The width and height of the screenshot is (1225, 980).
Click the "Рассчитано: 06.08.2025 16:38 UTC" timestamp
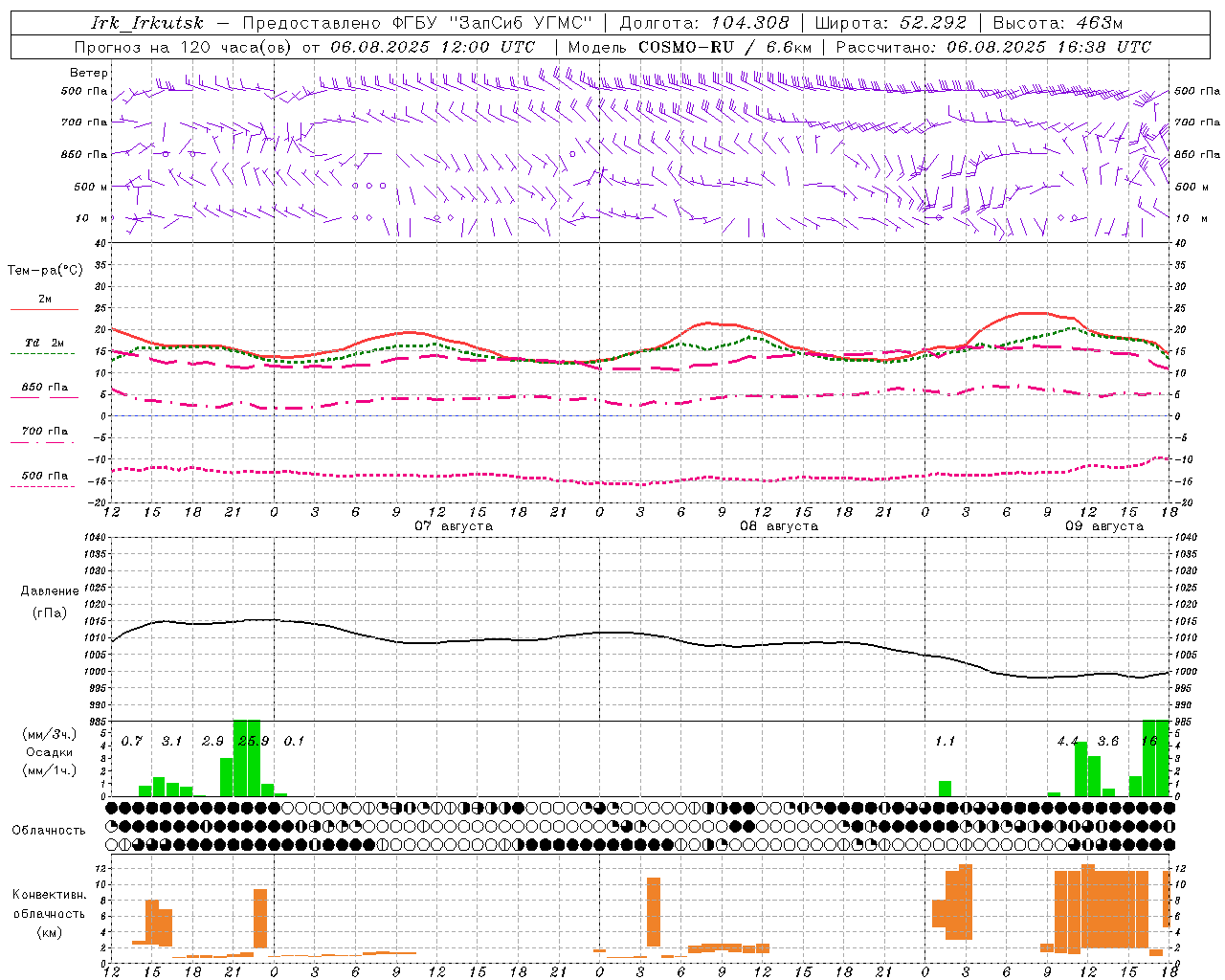(x=993, y=47)
